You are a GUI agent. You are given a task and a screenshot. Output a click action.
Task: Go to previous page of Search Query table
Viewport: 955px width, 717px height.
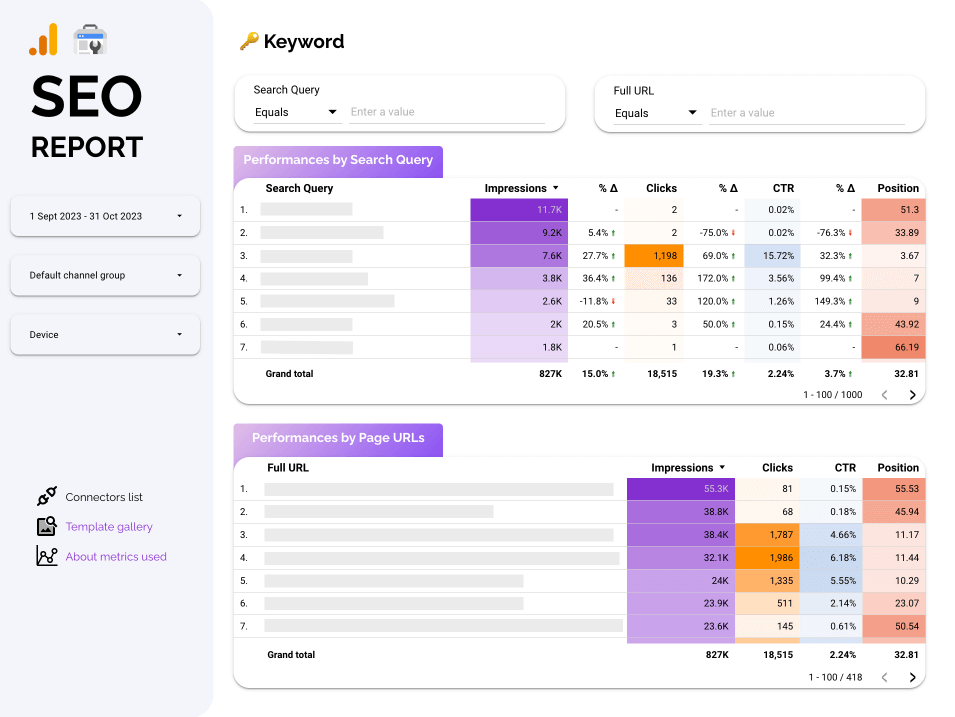pos(884,395)
